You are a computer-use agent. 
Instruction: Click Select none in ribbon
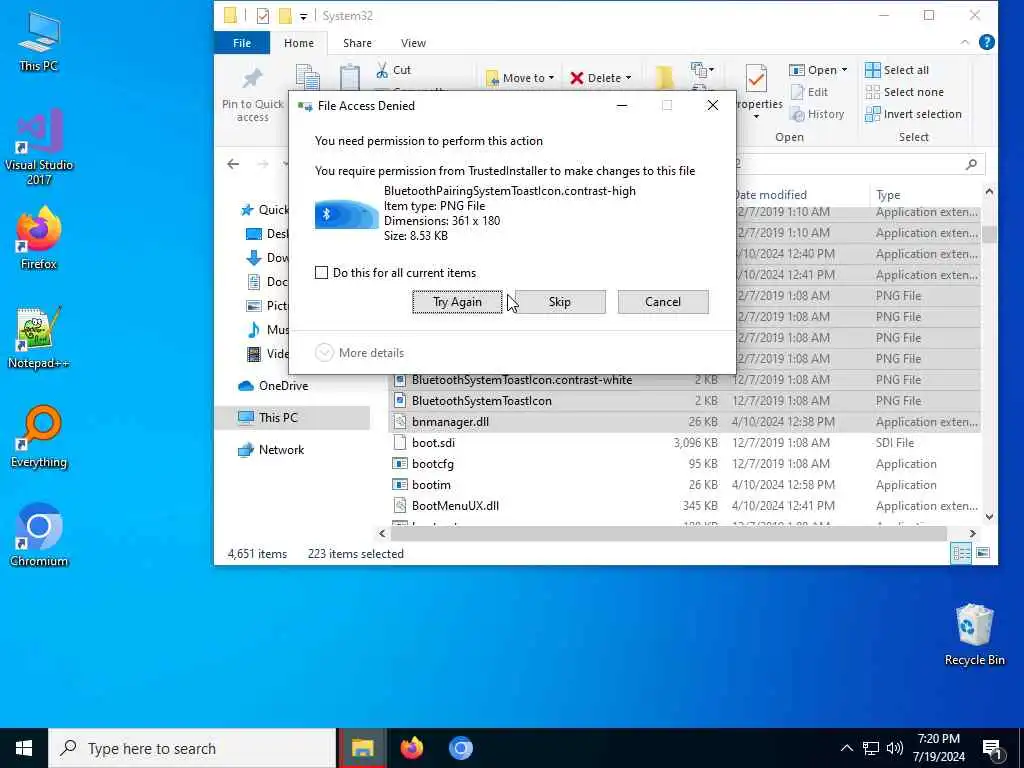(904, 92)
